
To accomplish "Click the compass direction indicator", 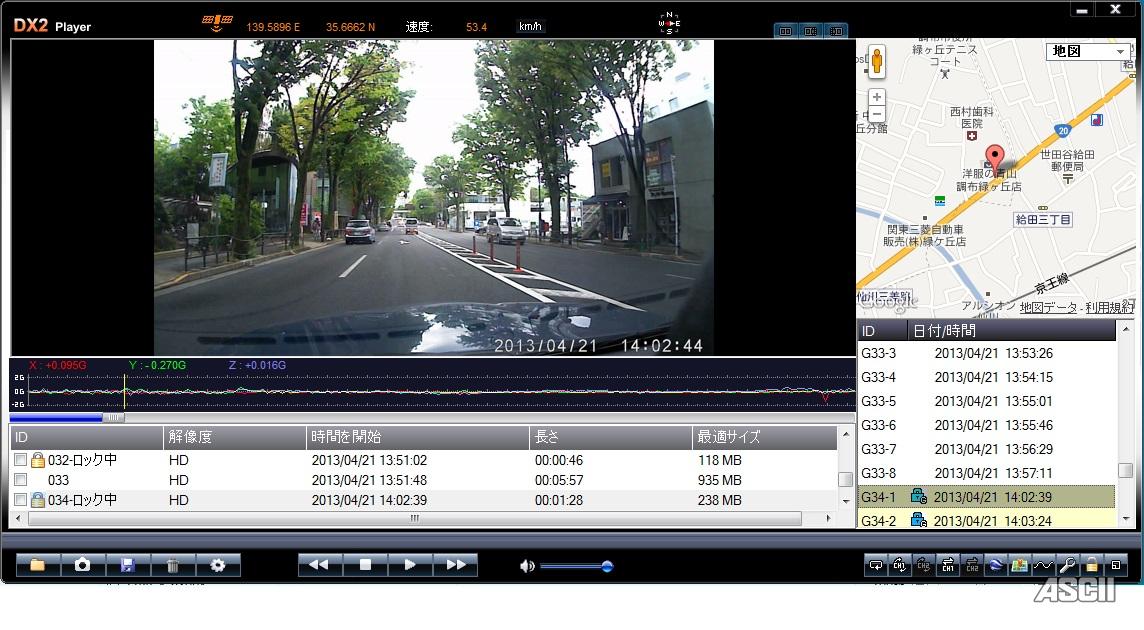I will coord(669,23).
